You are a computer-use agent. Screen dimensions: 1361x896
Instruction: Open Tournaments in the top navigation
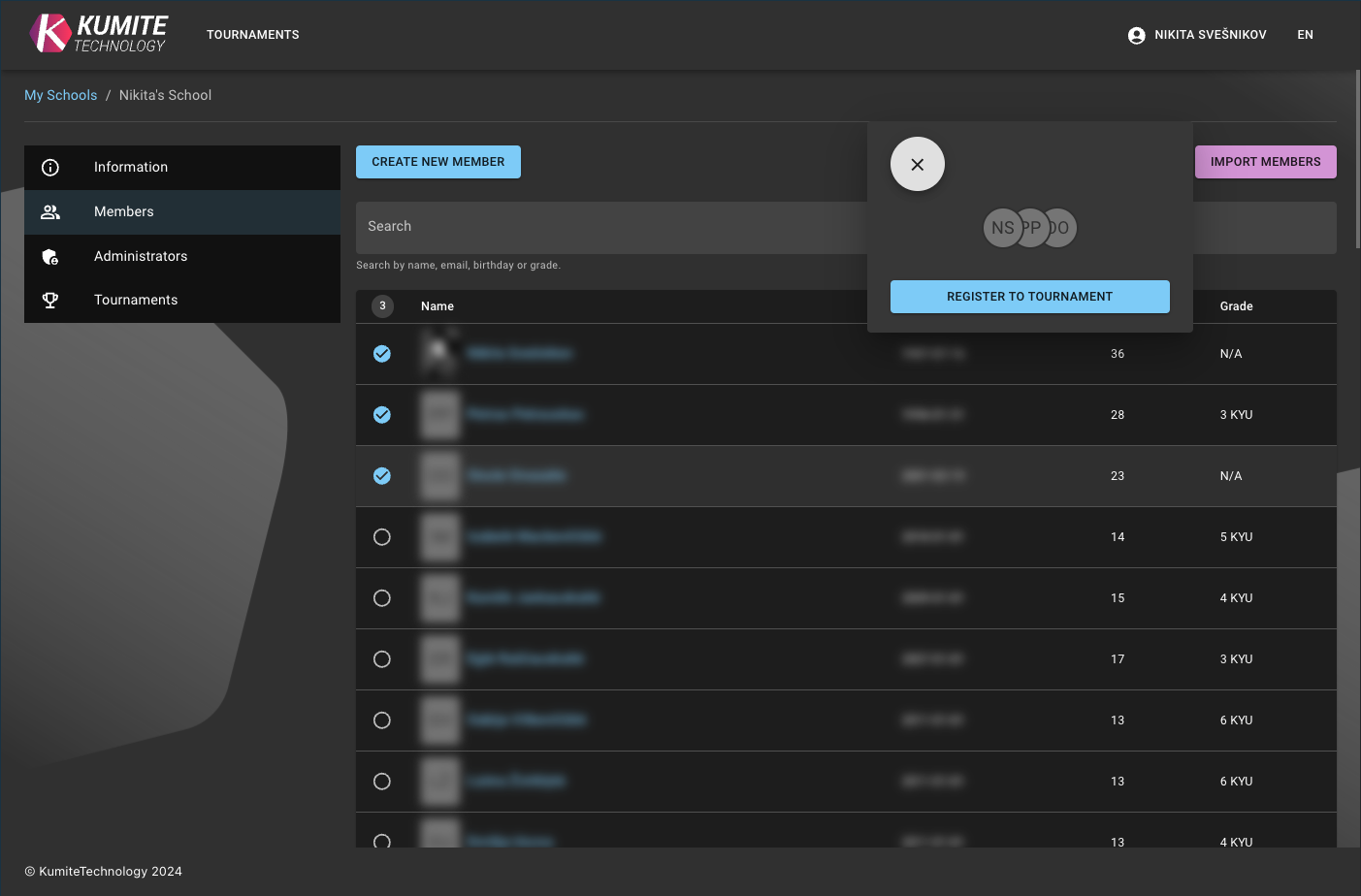252,35
